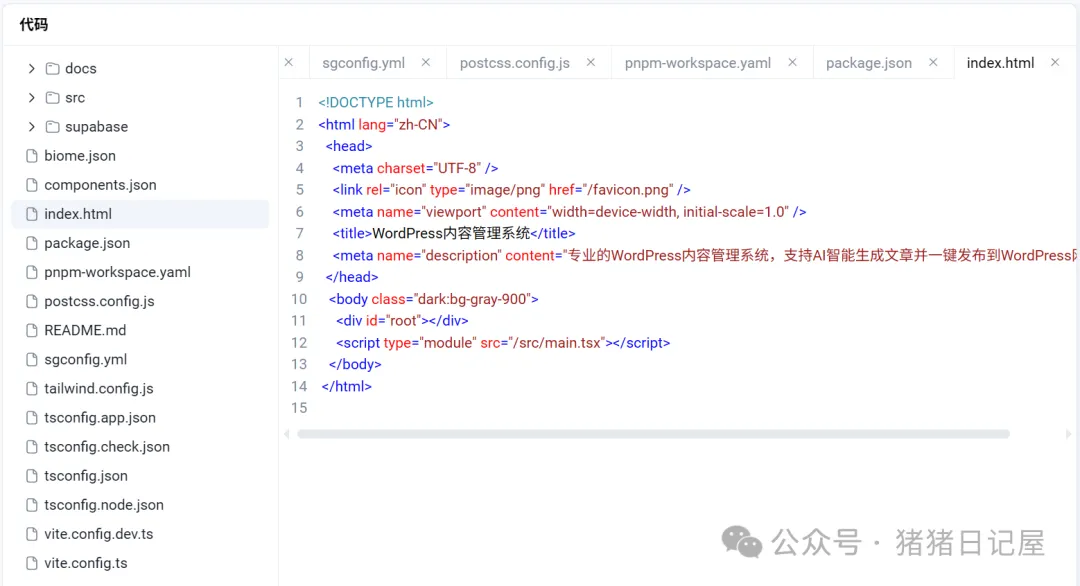Open components.json from the sidebar

click(100, 185)
